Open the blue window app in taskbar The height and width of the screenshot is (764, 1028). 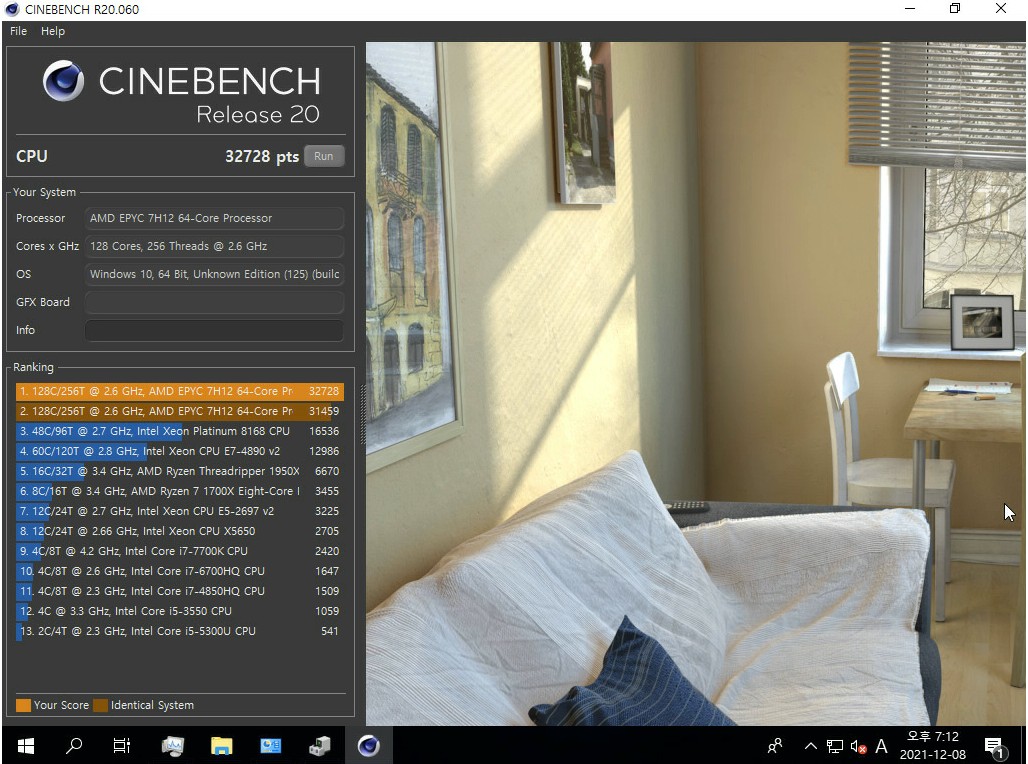tap(270, 746)
